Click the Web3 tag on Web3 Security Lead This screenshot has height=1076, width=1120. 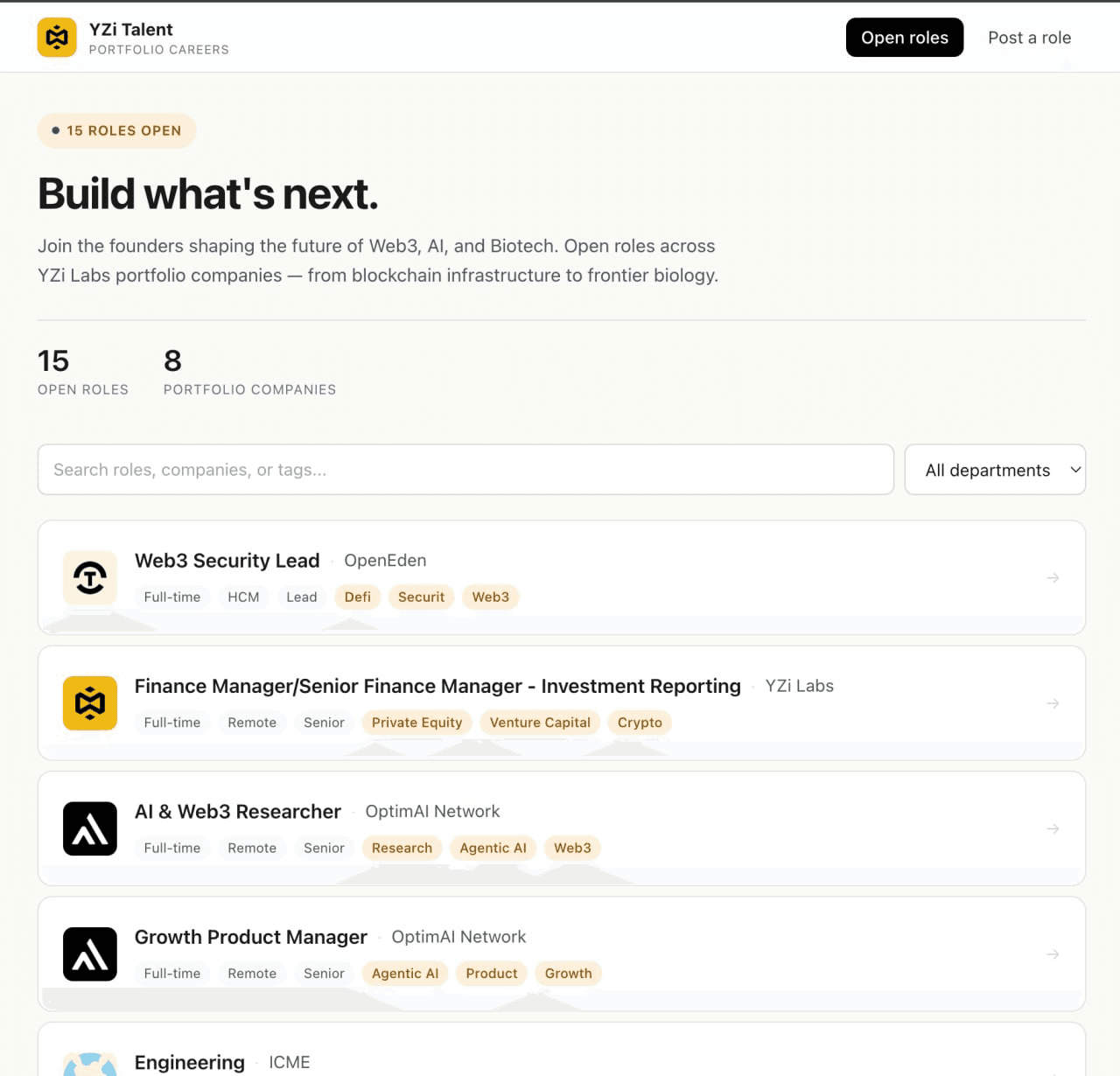coord(491,597)
